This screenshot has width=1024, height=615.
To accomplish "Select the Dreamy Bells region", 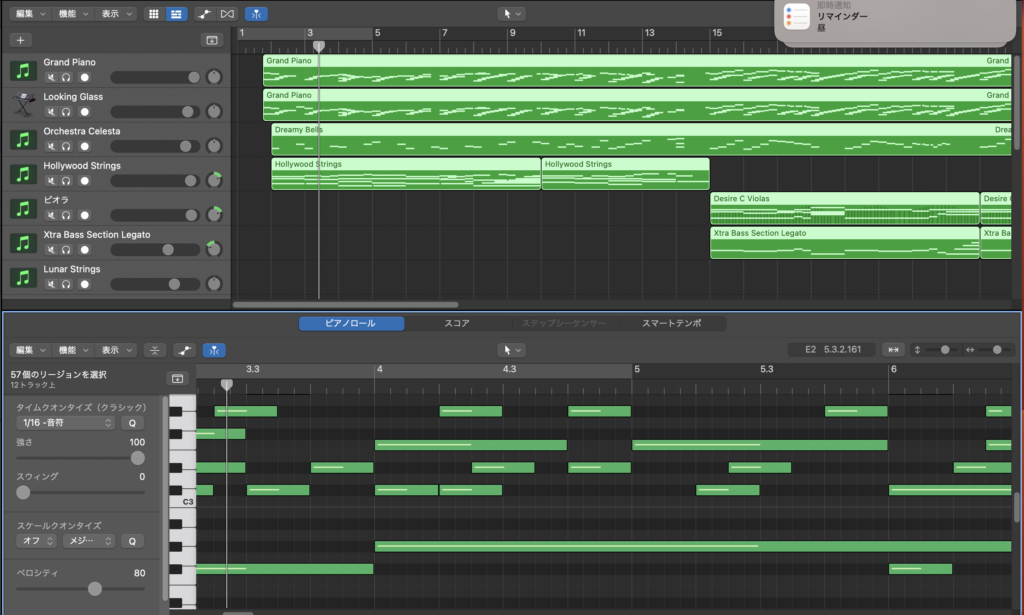I will point(641,140).
